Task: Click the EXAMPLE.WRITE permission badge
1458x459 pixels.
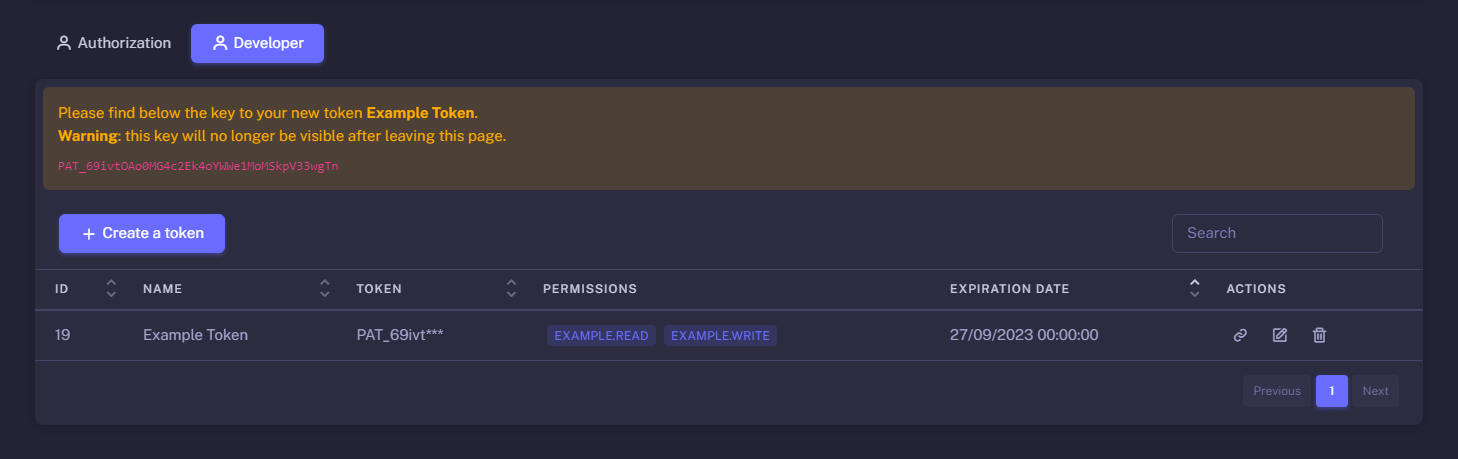Action: (720, 336)
